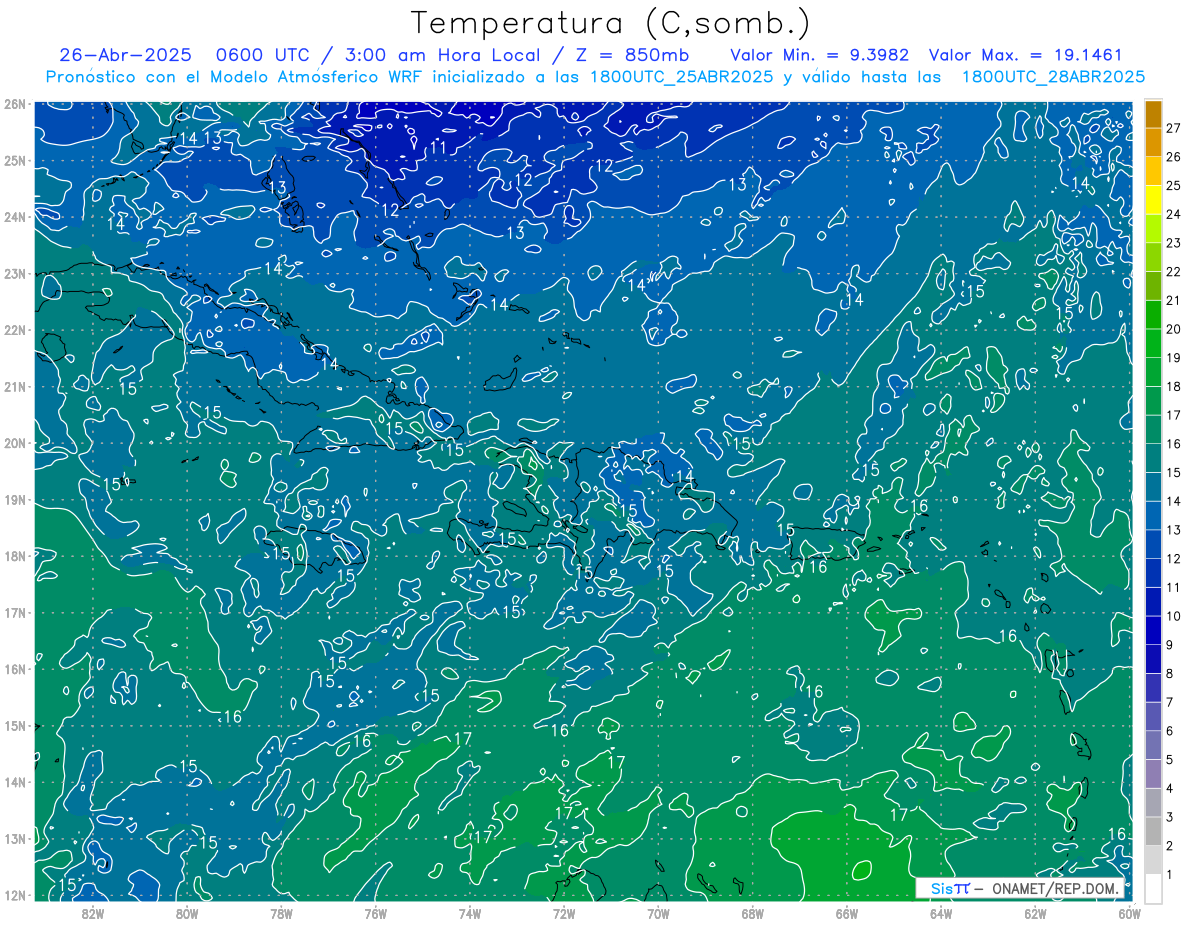Click the legend value '3'

click(1169, 817)
